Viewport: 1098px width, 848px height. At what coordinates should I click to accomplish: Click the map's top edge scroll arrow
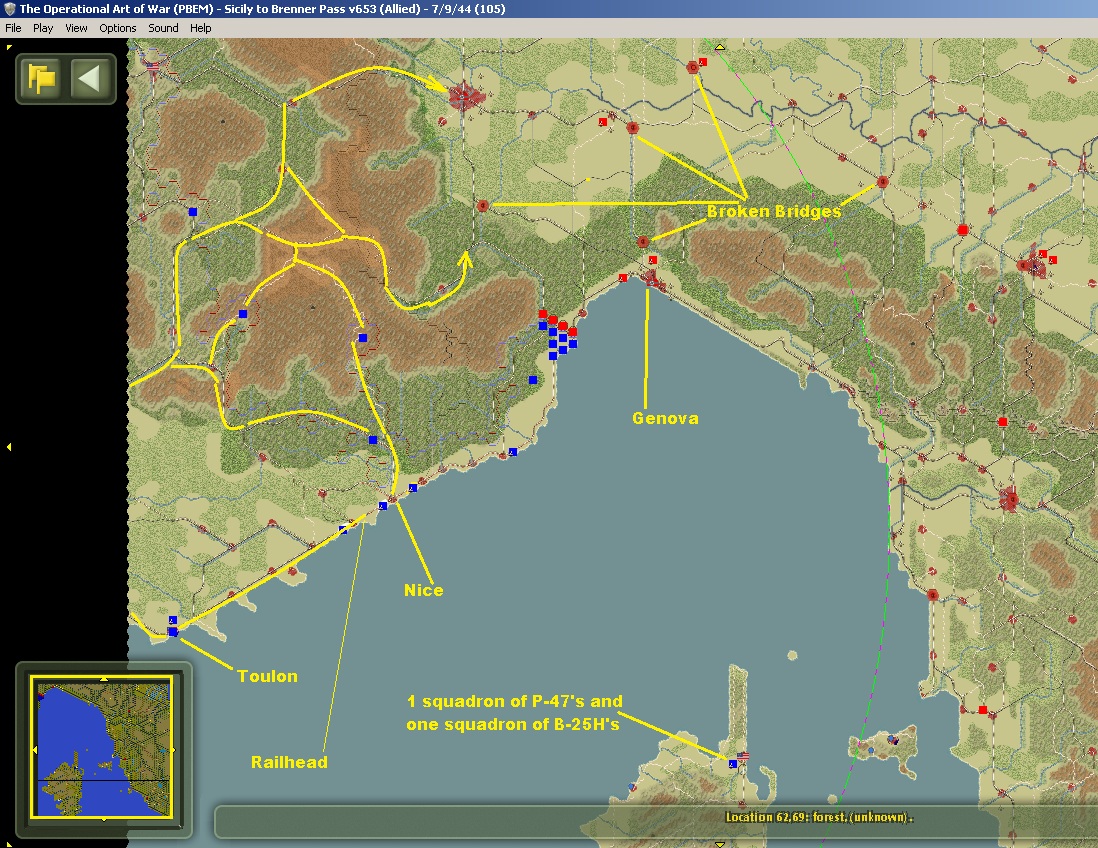(x=719, y=47)
